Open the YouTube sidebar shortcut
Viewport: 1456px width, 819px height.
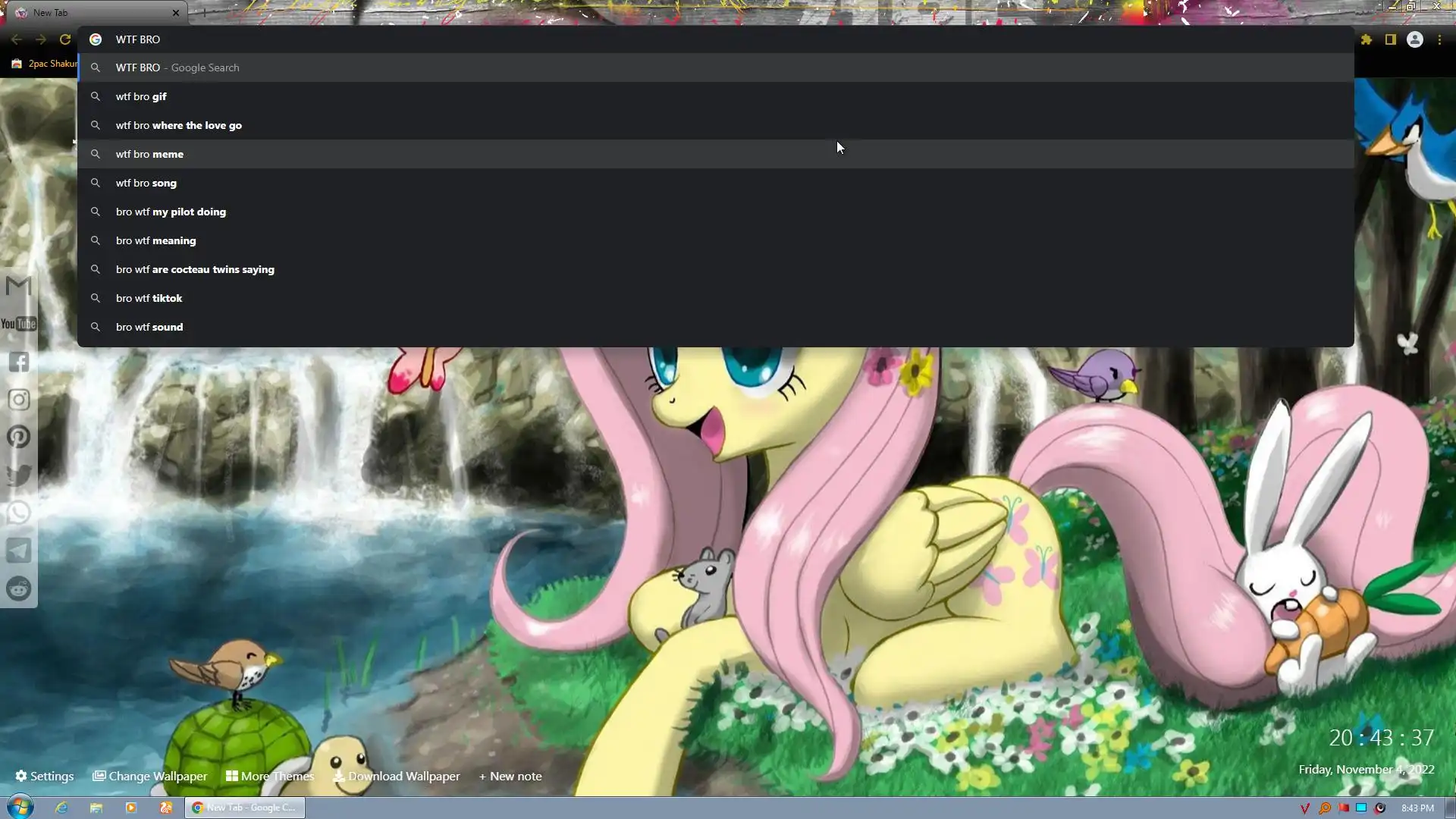pos(18,324)
